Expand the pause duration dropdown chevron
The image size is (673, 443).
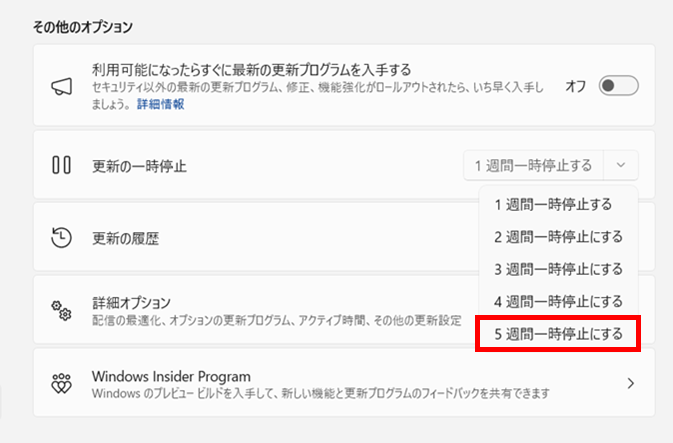622,164
